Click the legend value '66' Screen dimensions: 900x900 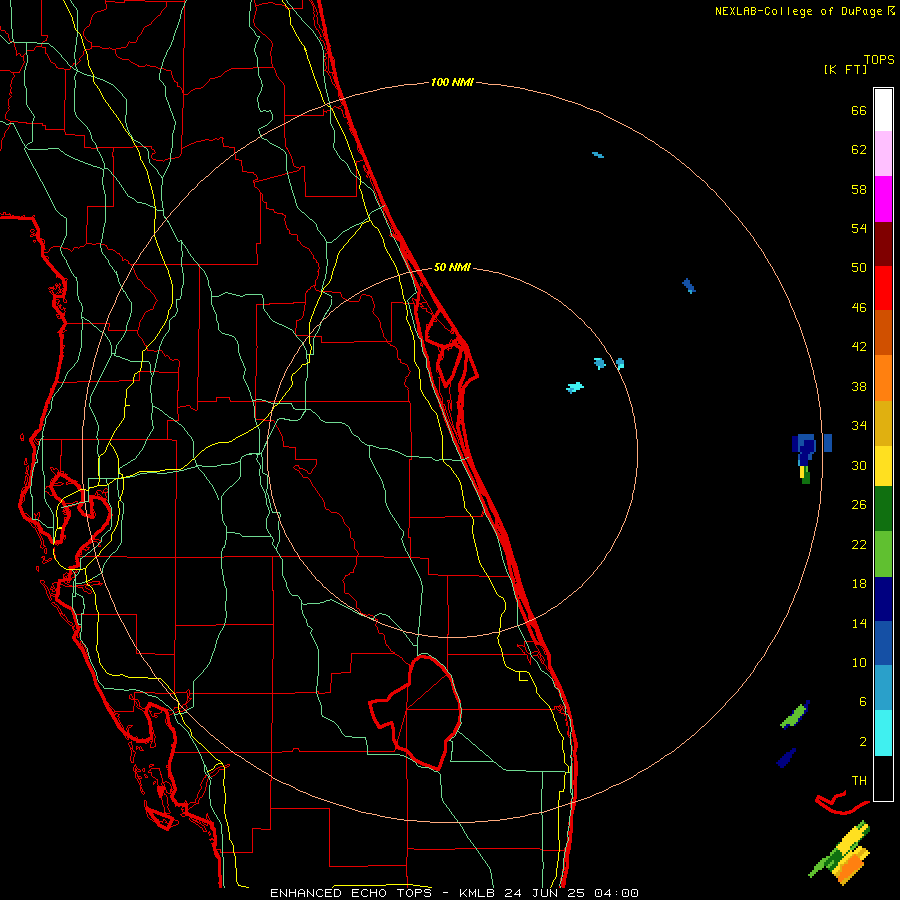[859, 110]
